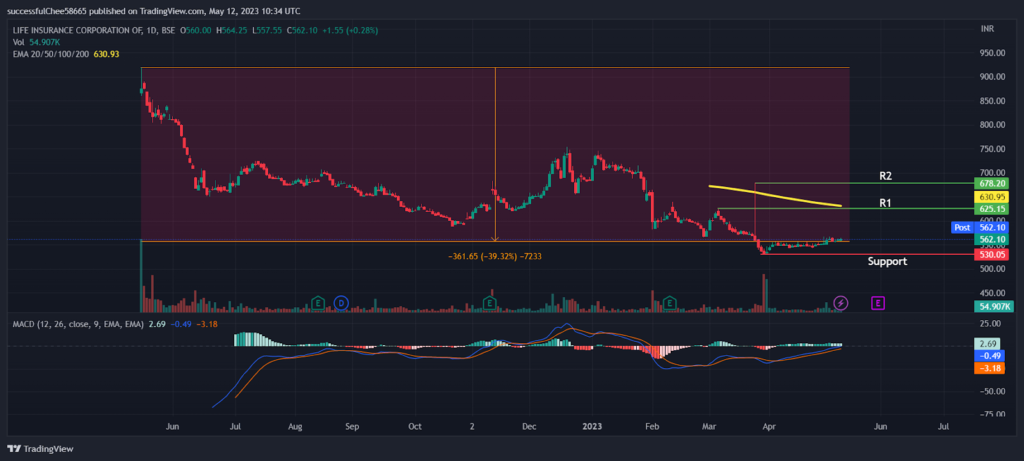Screen dimensions: 1024x461
Task: Click the INR currency label
Action: pos(987,29)
